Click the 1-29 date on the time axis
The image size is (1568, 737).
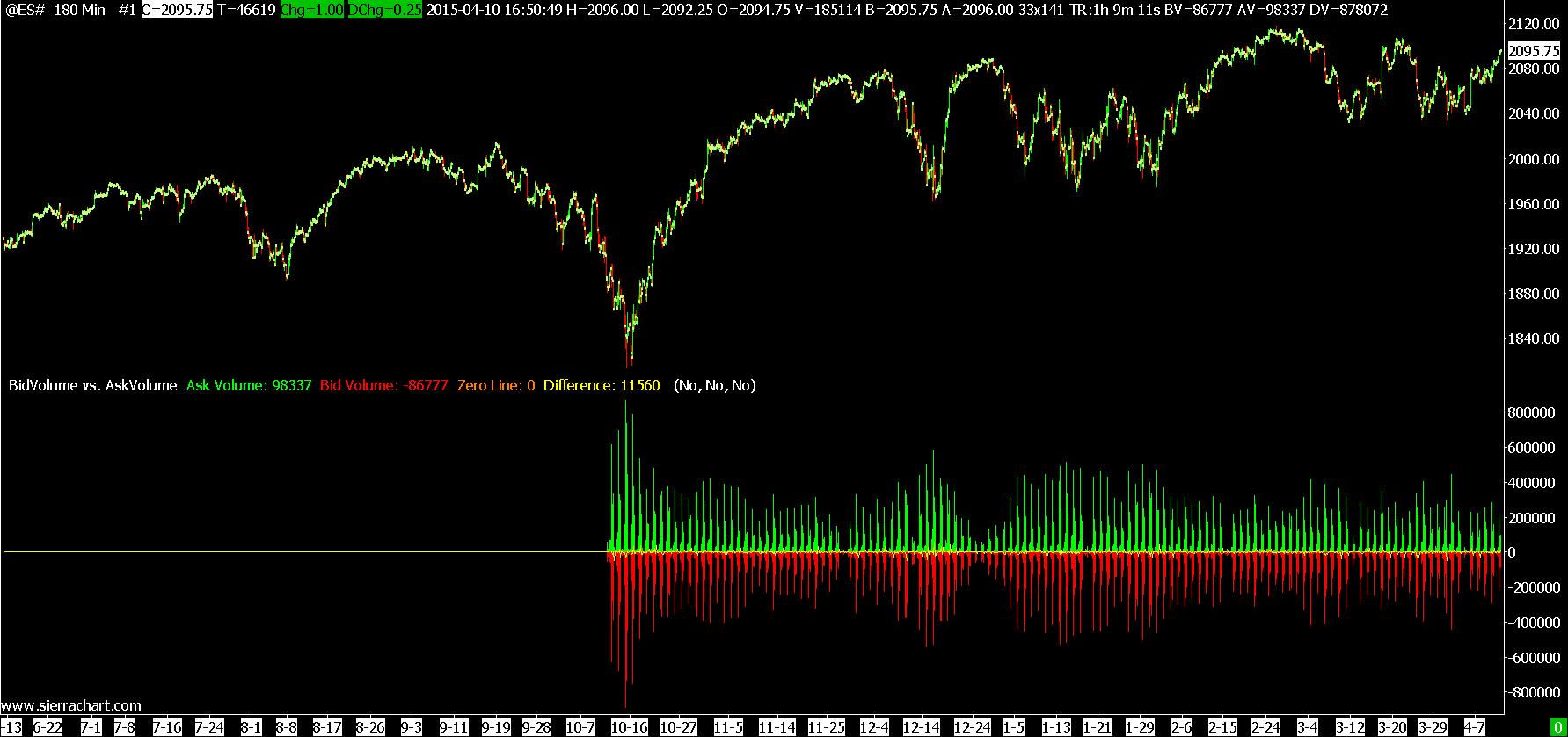1140,727
